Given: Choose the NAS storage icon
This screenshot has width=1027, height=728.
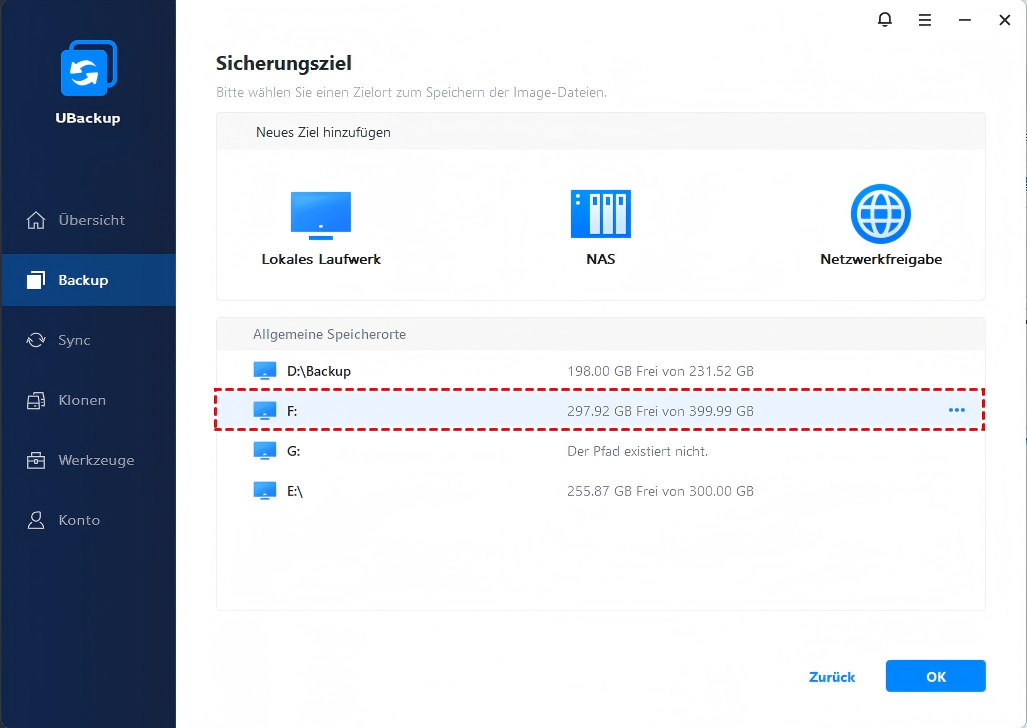Looking at the screenshot, I should [x=600, y=214].
